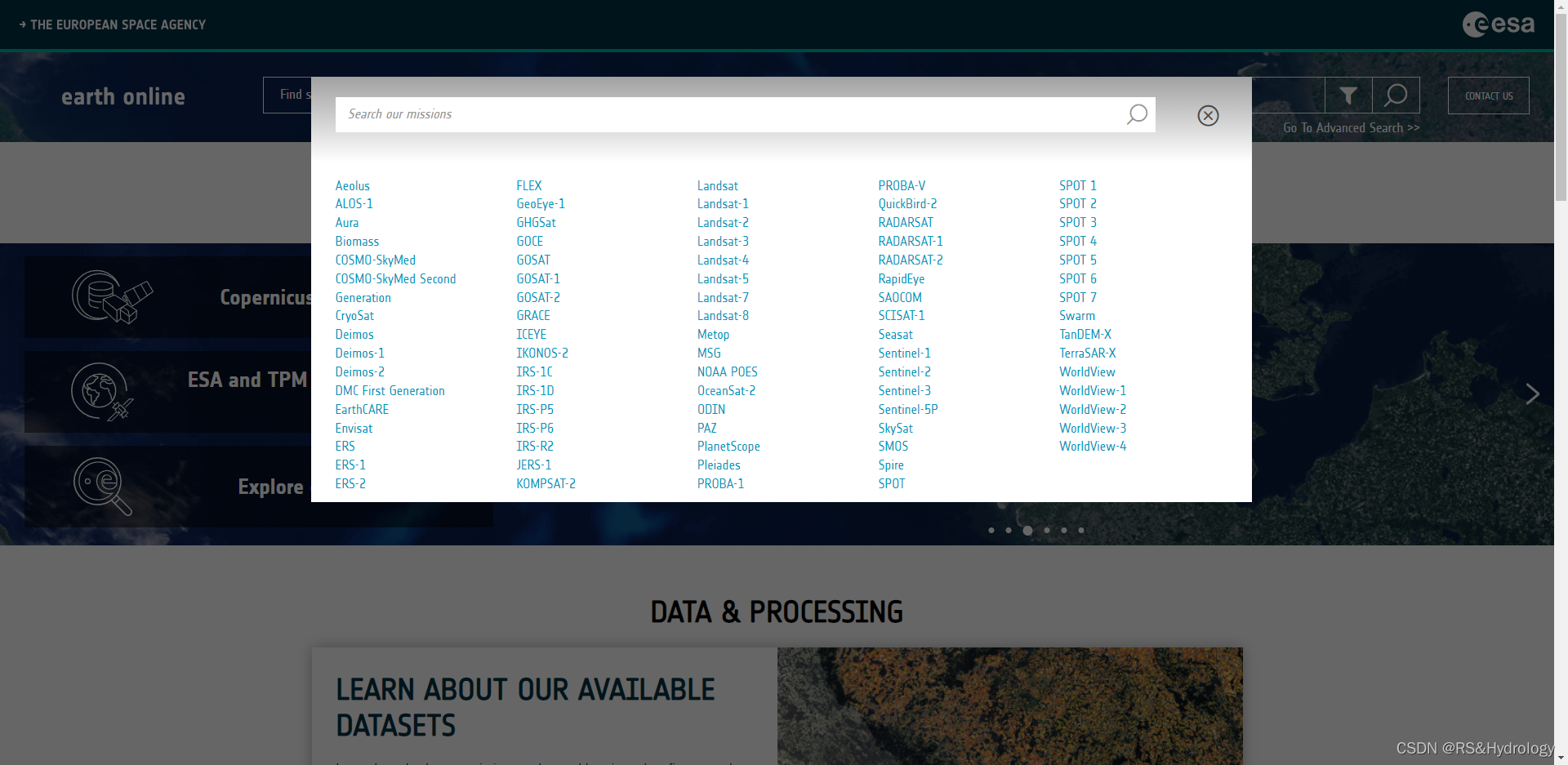This screenshot has height=765, width=1568.
Task: Click the CONTACT US button
Action: [x=1488, y=96]
